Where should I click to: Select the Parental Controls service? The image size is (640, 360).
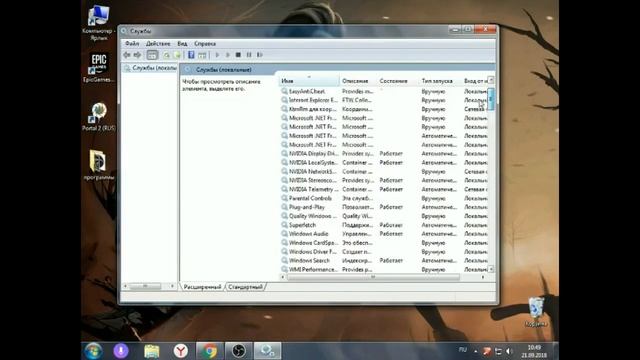point(384,198)
